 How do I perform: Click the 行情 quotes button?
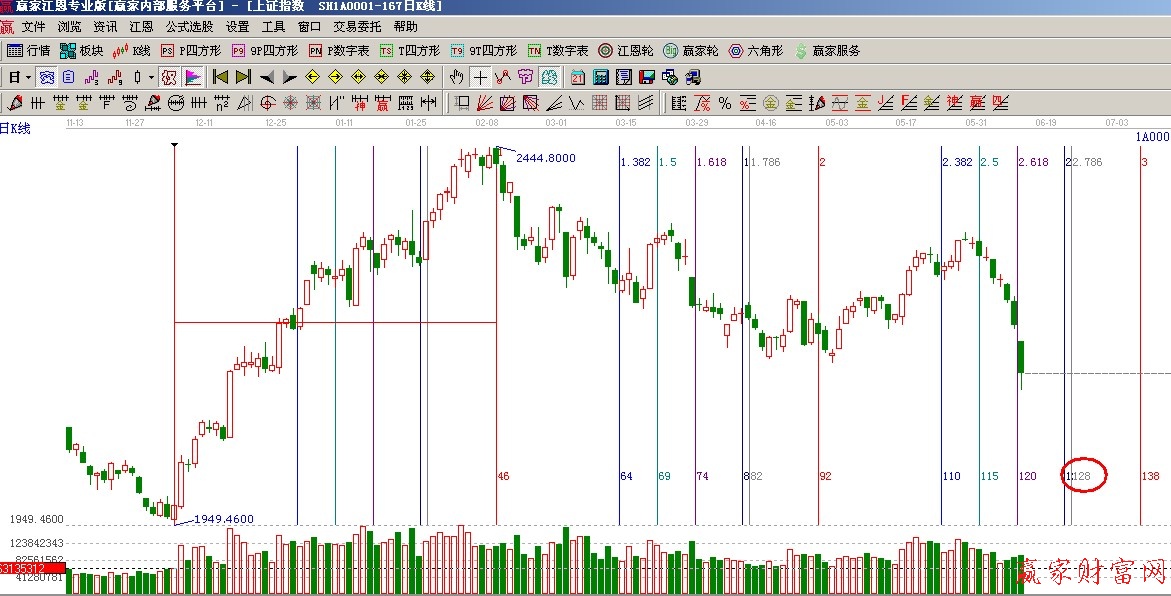point(28,50)
